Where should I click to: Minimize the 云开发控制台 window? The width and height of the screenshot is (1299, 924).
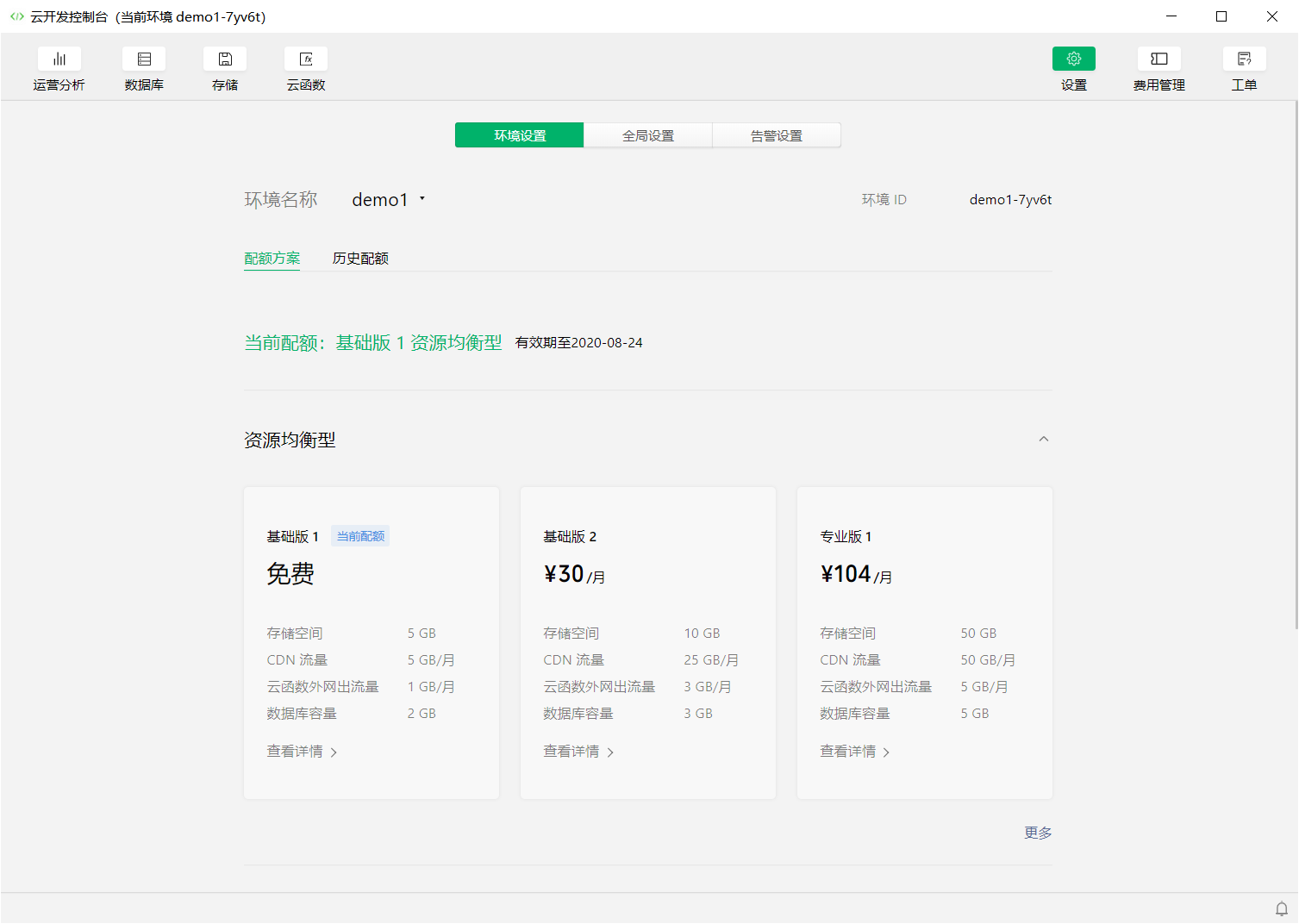click(1171, 16)
